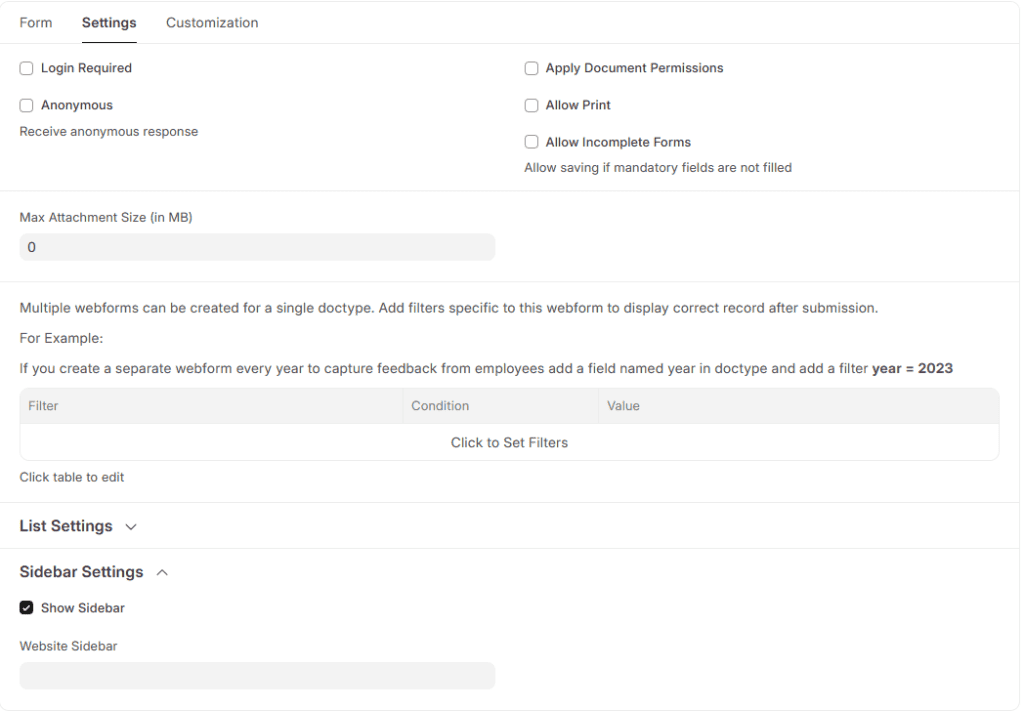1024x711 pixels.
Task: Check Apply Document Permissions
Action: [x=532, y=69]
